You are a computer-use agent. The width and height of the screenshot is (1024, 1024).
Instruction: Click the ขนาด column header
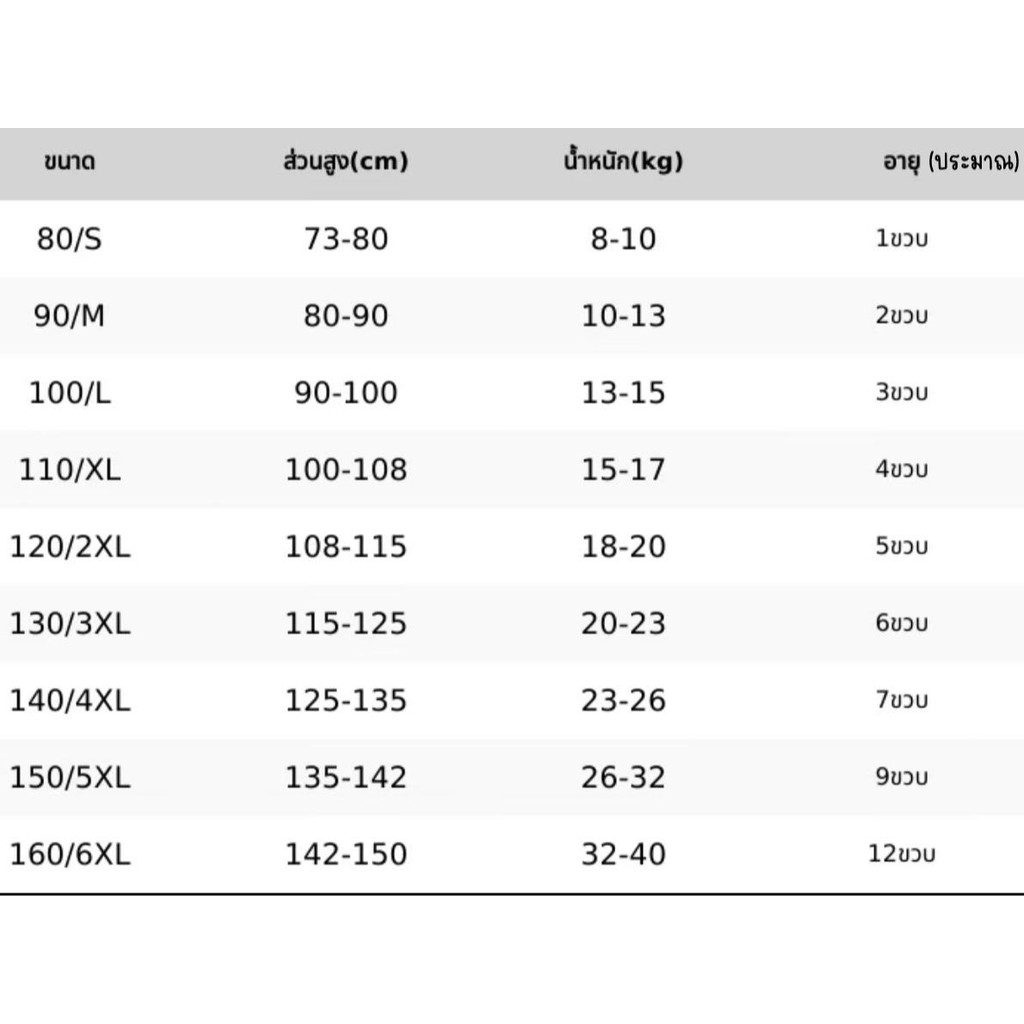69,163
